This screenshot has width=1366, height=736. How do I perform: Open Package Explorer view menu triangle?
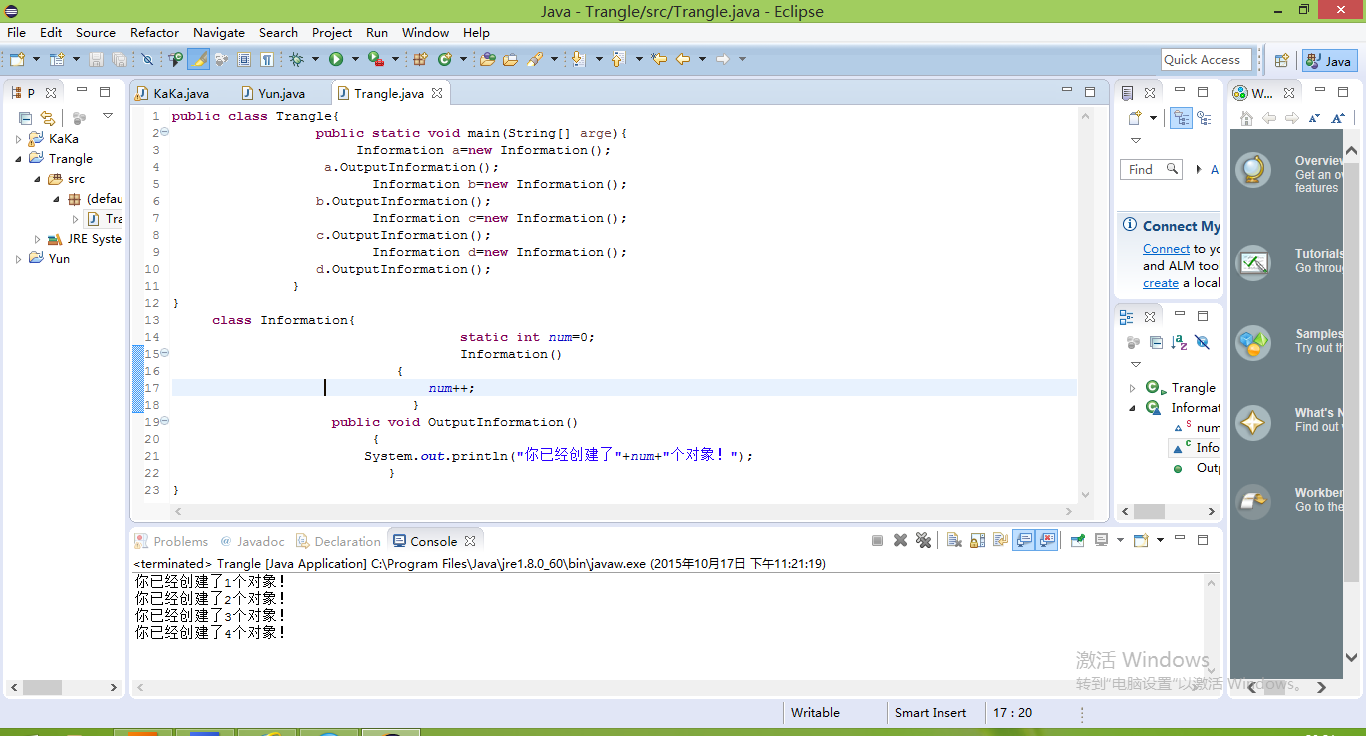pos(108,116)
